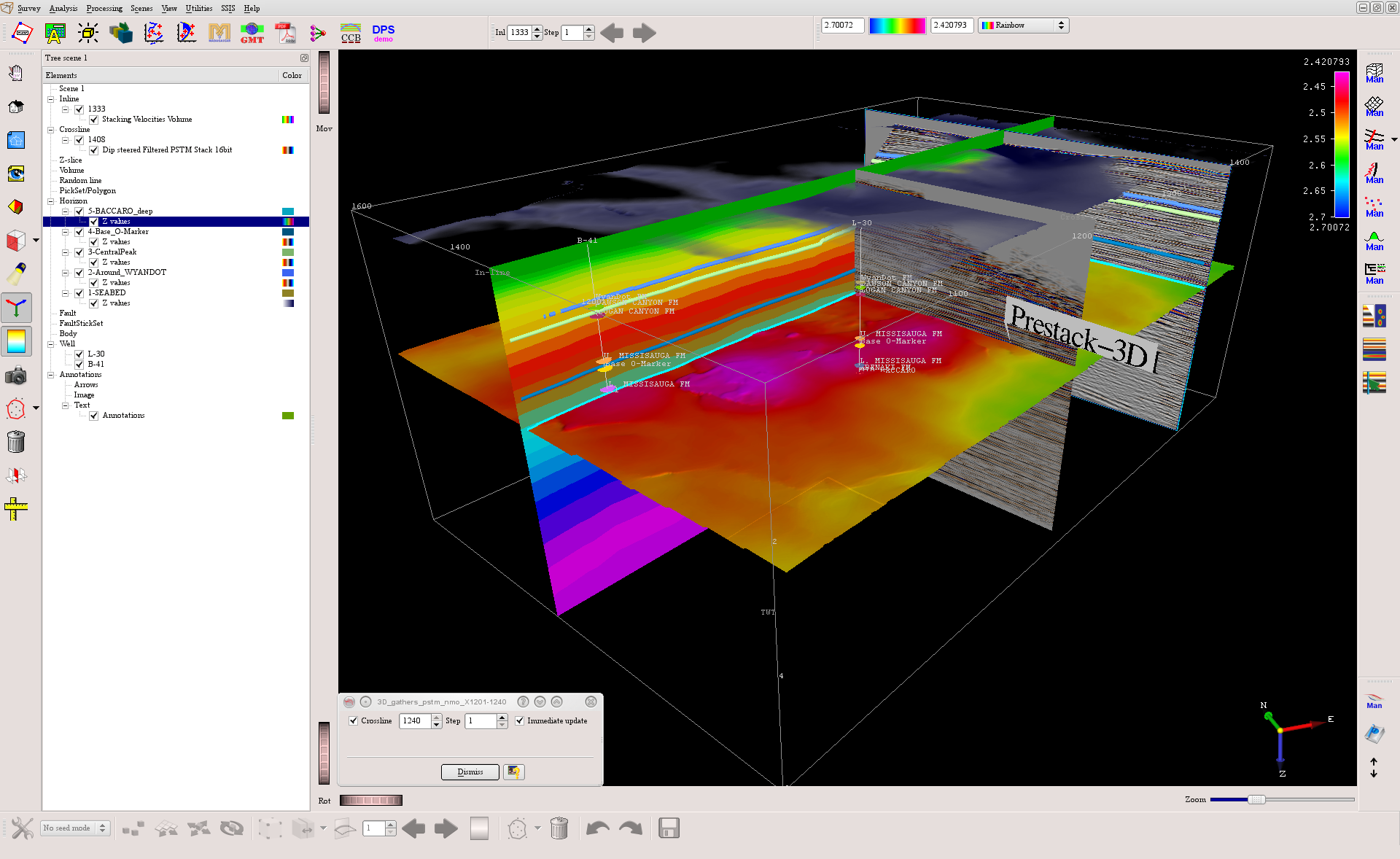This screenshot has height=859, width=1400.
Task: Click the rainbow color bar in toolbar
Action: [898, 26]
